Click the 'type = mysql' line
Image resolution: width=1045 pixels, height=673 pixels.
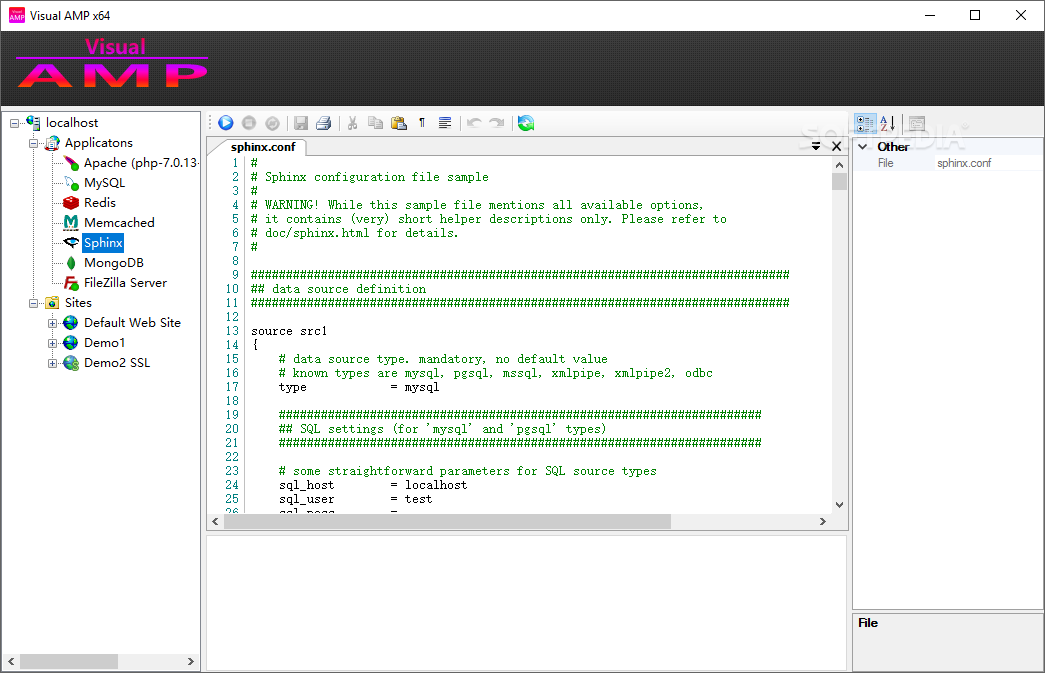tap(359, 386)
